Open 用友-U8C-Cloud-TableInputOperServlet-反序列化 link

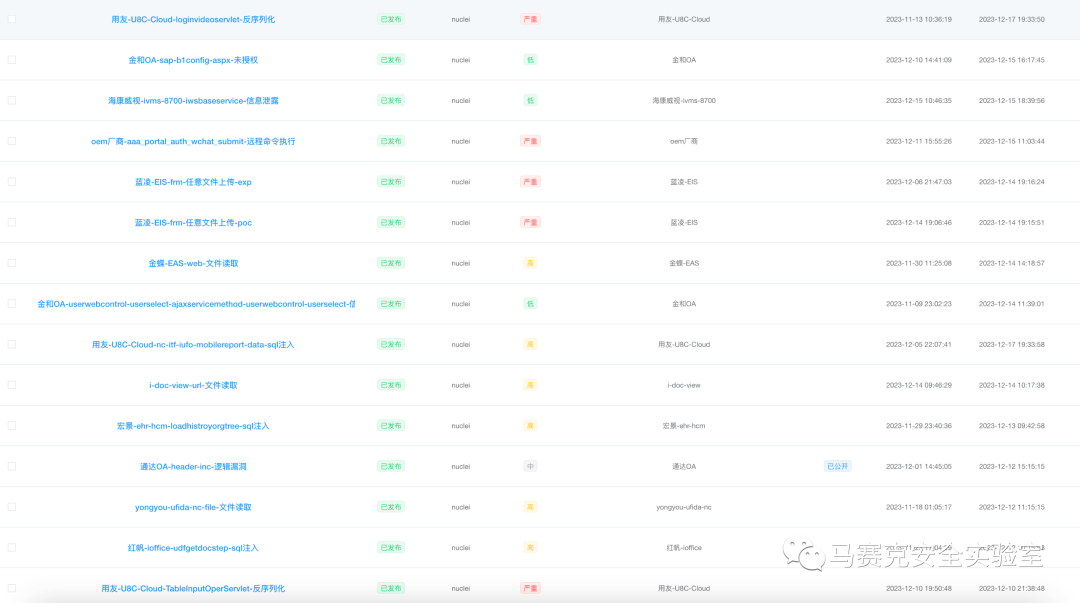(x=193, y=589)
